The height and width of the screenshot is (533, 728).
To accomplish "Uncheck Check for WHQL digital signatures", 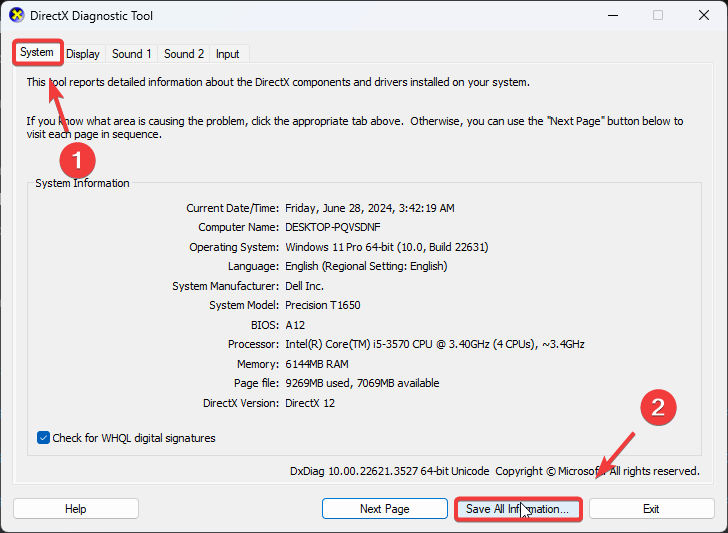I will pos(43,438).
